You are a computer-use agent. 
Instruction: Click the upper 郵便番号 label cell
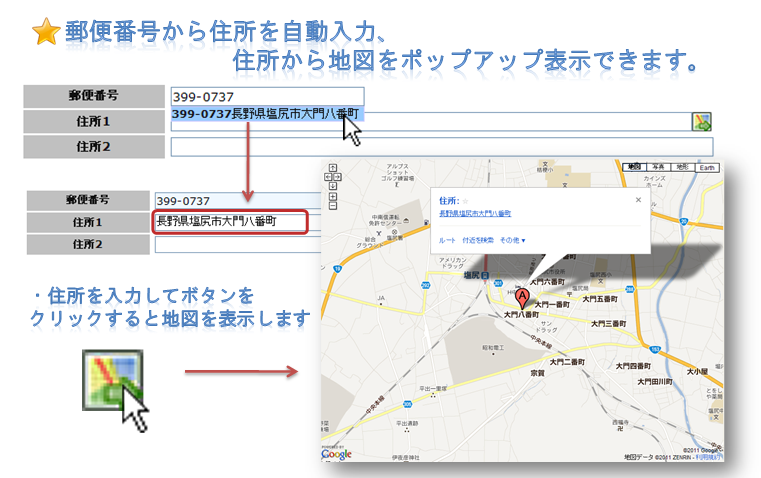(94, 96)
